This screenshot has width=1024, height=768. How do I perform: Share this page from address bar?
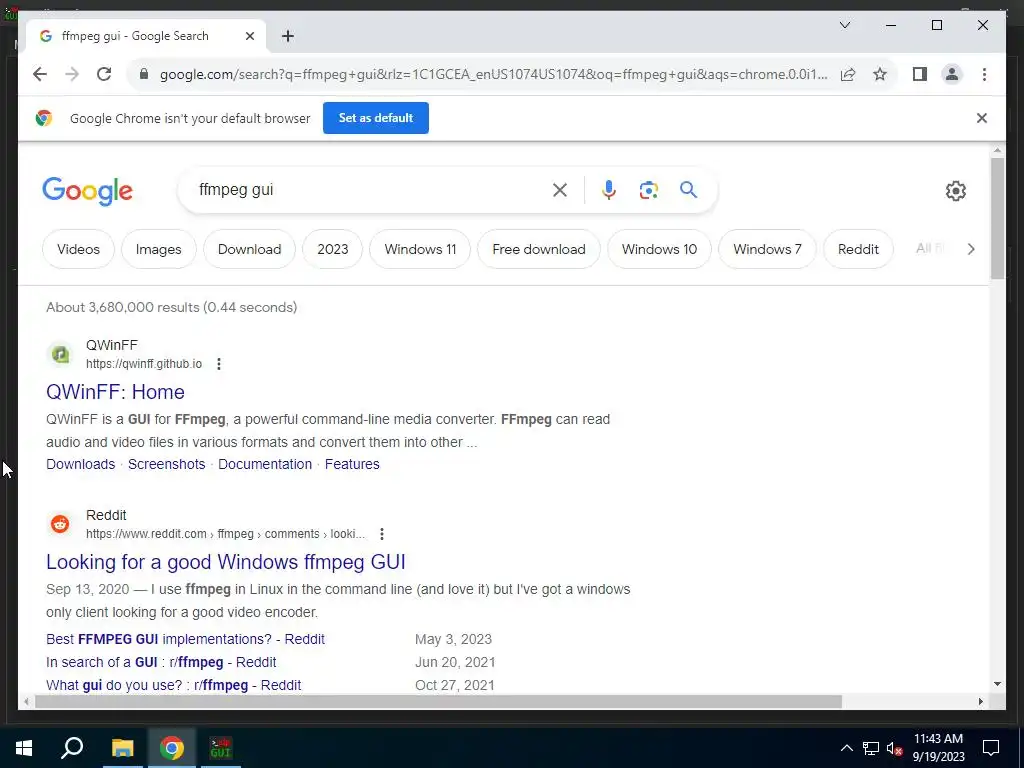848,74
